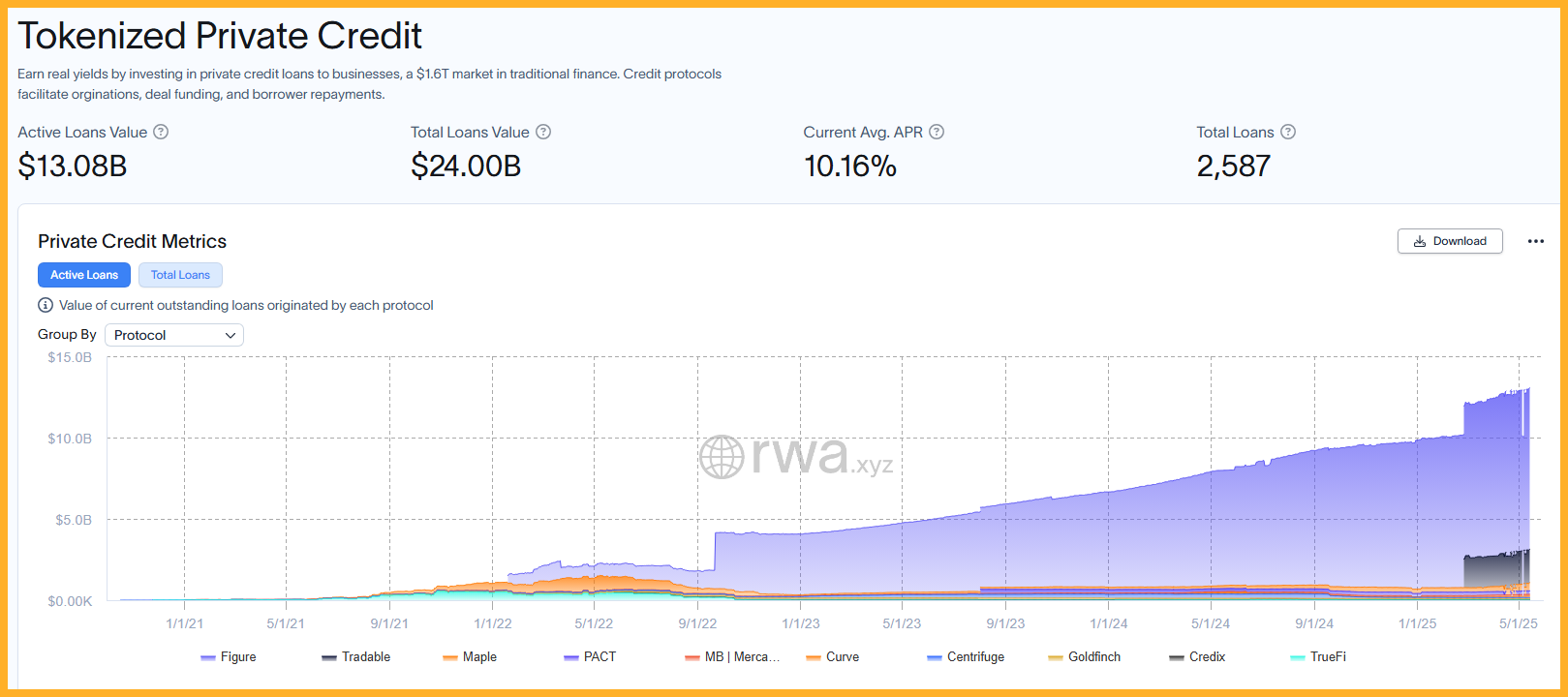Switch to the Total Loans tab
The height and width of the screenshot is (697, 1568).
coord(180,275)
